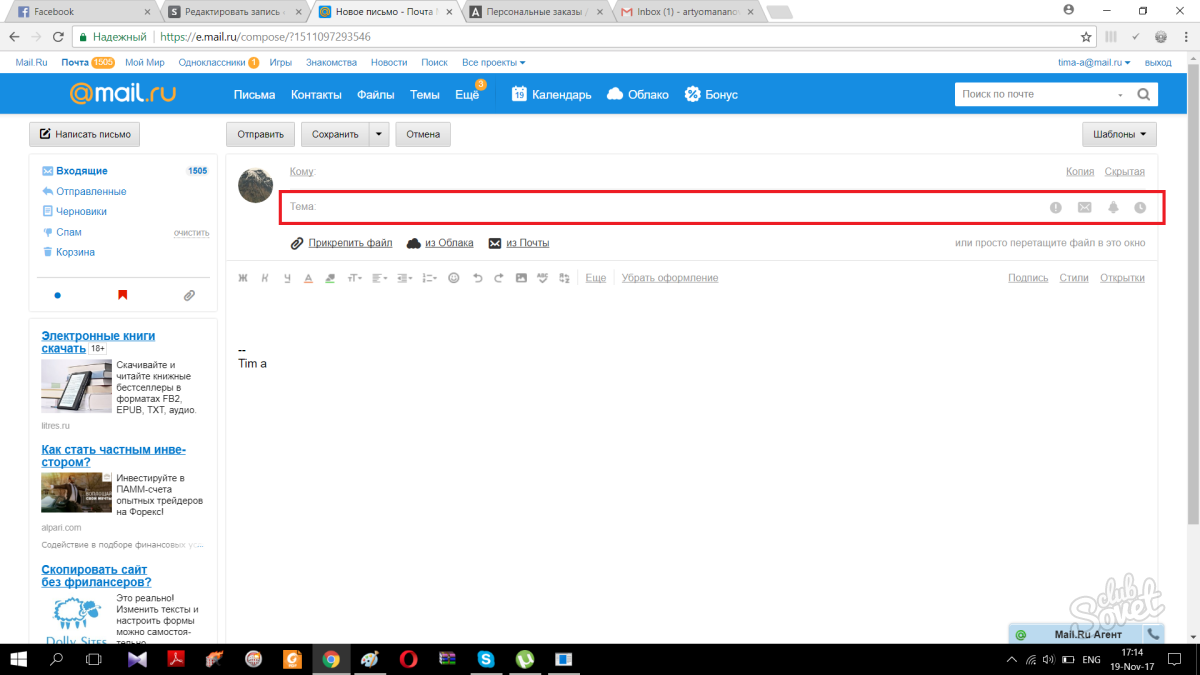Open the arrow next to Сохранить
This screenshot has height=675, width=1200.
pos(378,134)
